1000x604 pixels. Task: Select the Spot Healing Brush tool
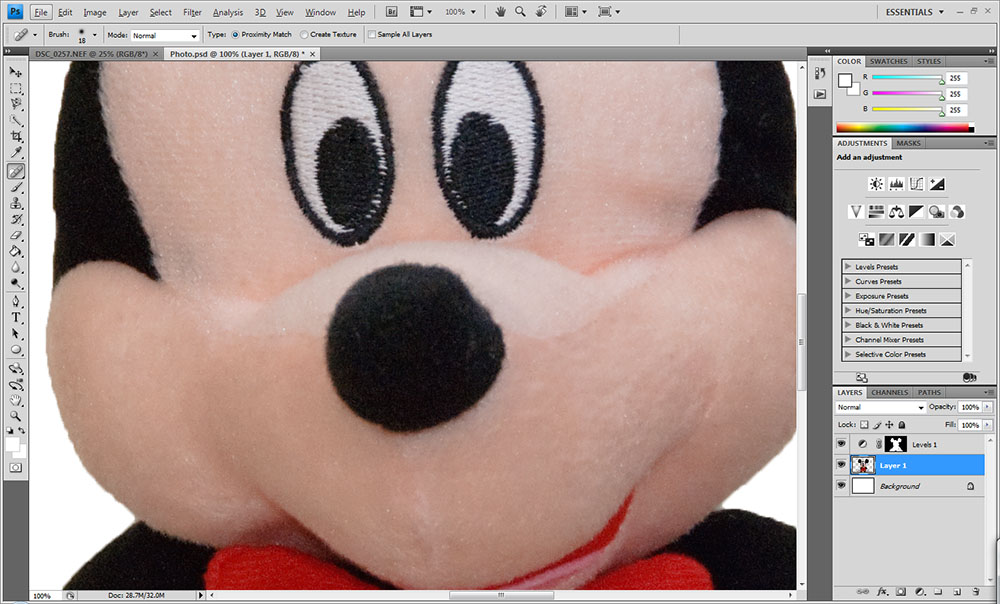(16, 171)
